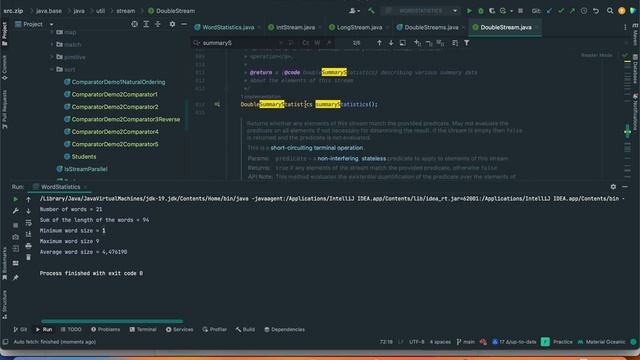
Task: Start debugging with the green bug icon
Action: 481,11
